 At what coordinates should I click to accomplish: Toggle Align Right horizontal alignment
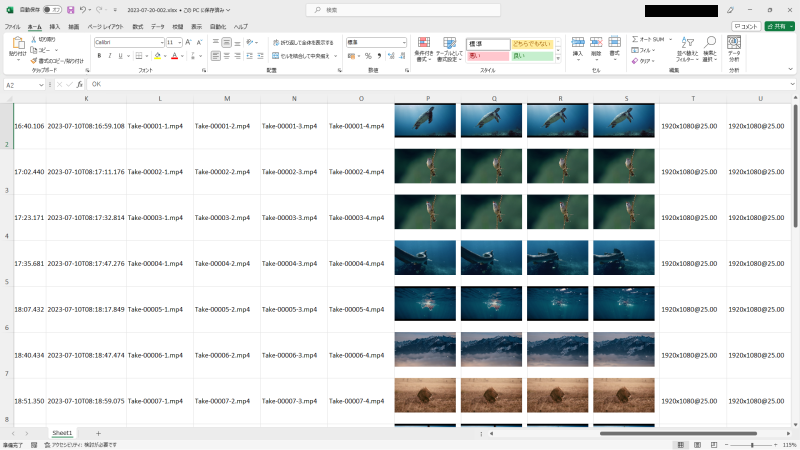click(237, 56)
